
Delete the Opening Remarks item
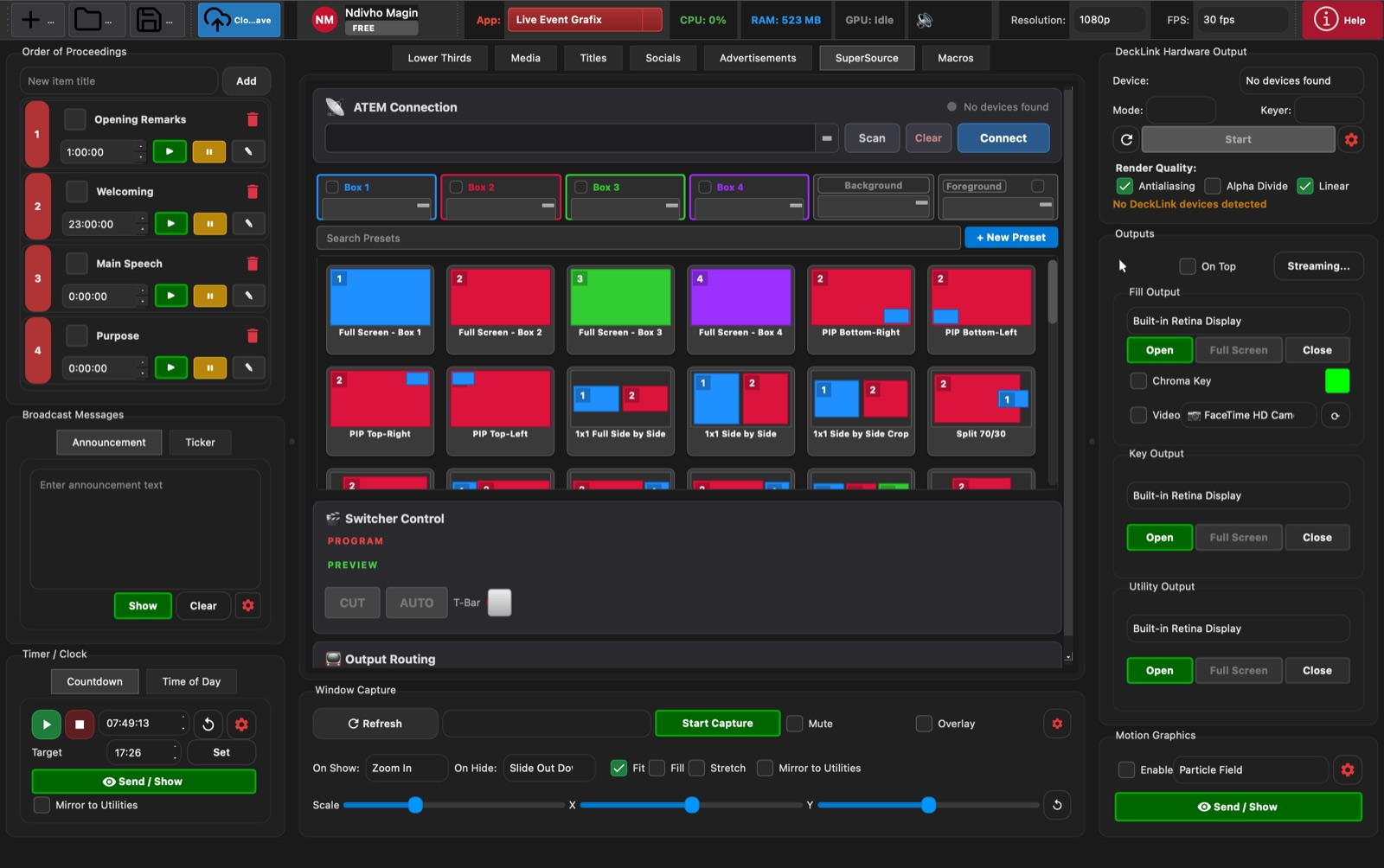point(253,119)
